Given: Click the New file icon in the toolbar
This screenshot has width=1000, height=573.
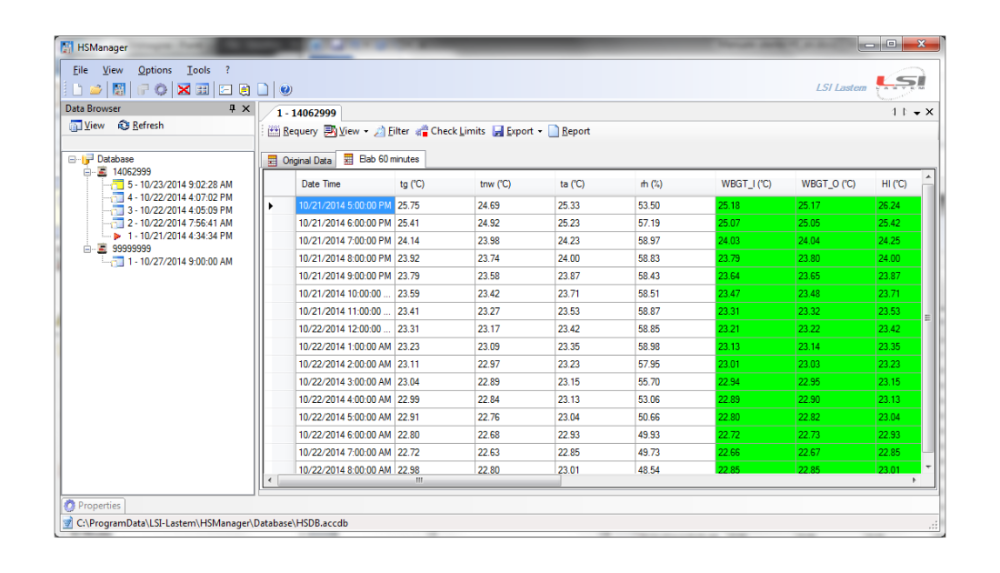Looking at the screenshot, I should pos(78,90).
